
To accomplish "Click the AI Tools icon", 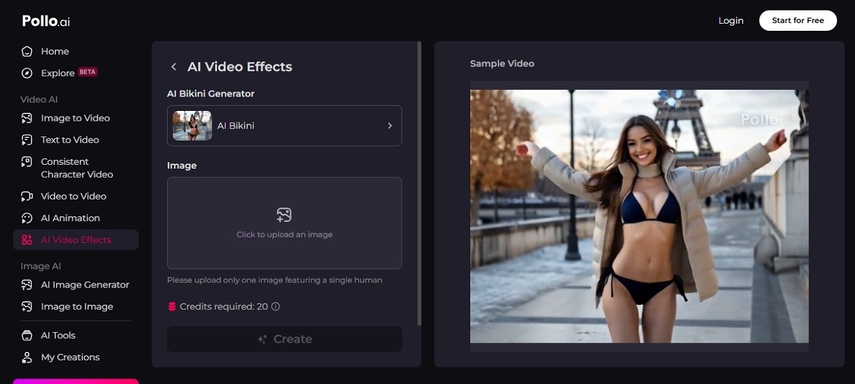I will (x=27, y=335).
